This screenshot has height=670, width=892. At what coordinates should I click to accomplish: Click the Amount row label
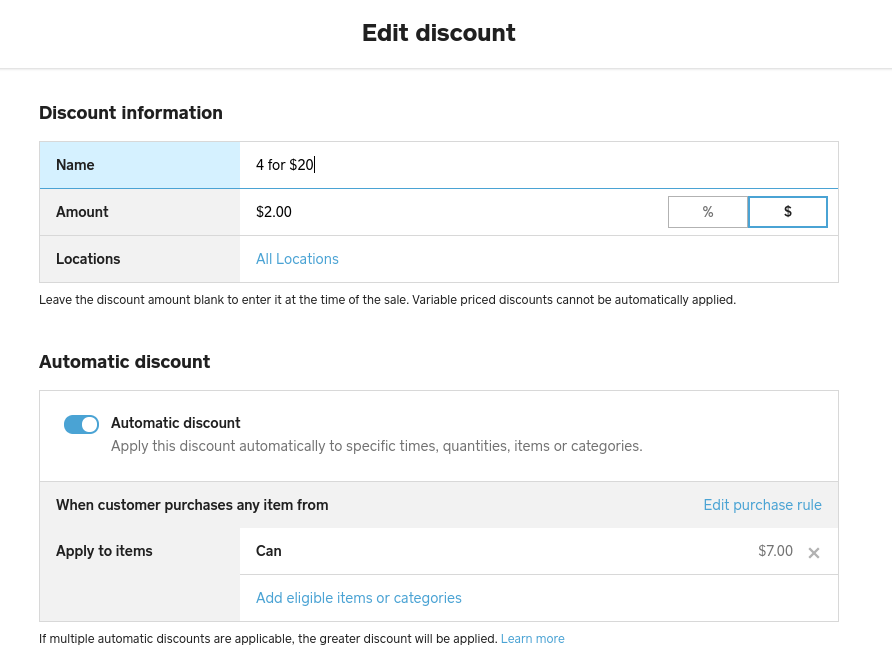82,212
